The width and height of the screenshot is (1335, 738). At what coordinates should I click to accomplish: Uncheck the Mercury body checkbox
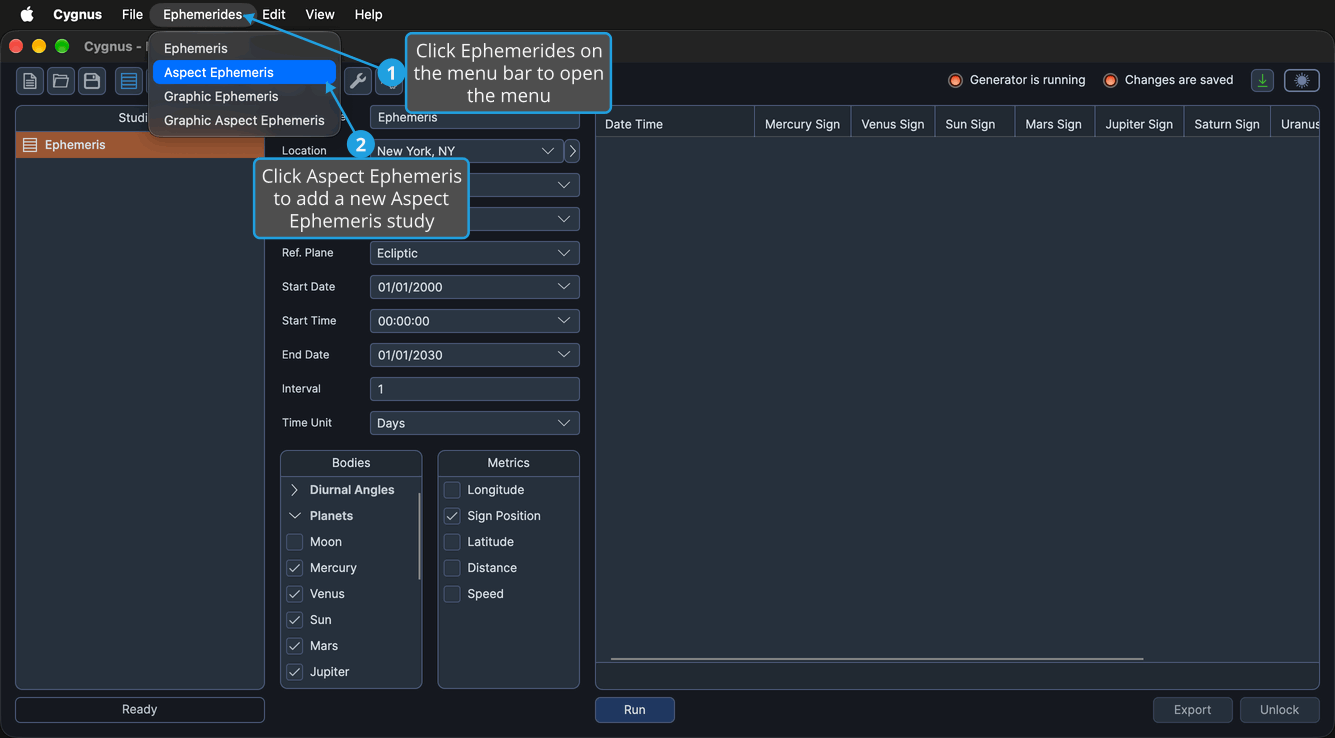pyautogui.click(x=295, y=568)
